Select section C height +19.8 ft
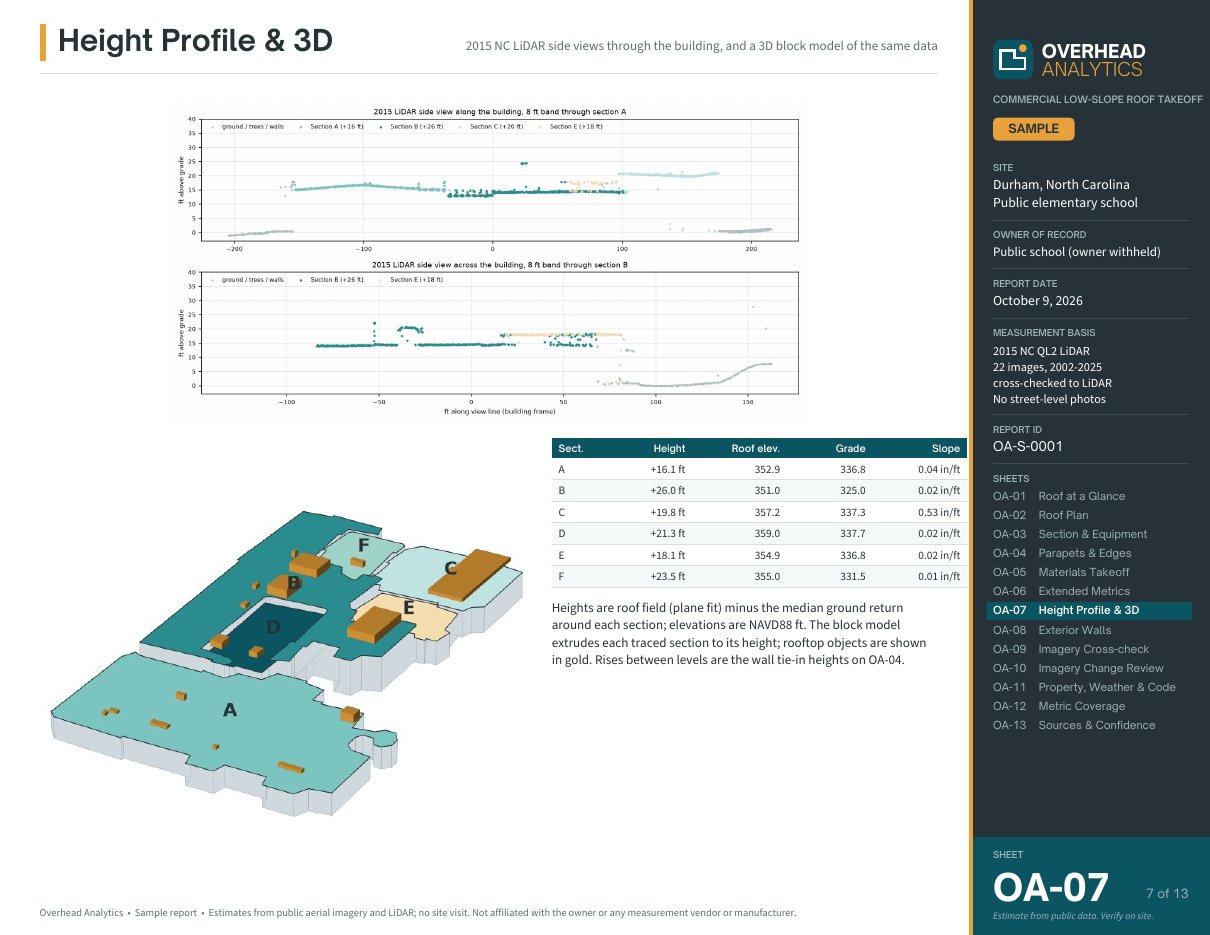 (x=667, y=512)
